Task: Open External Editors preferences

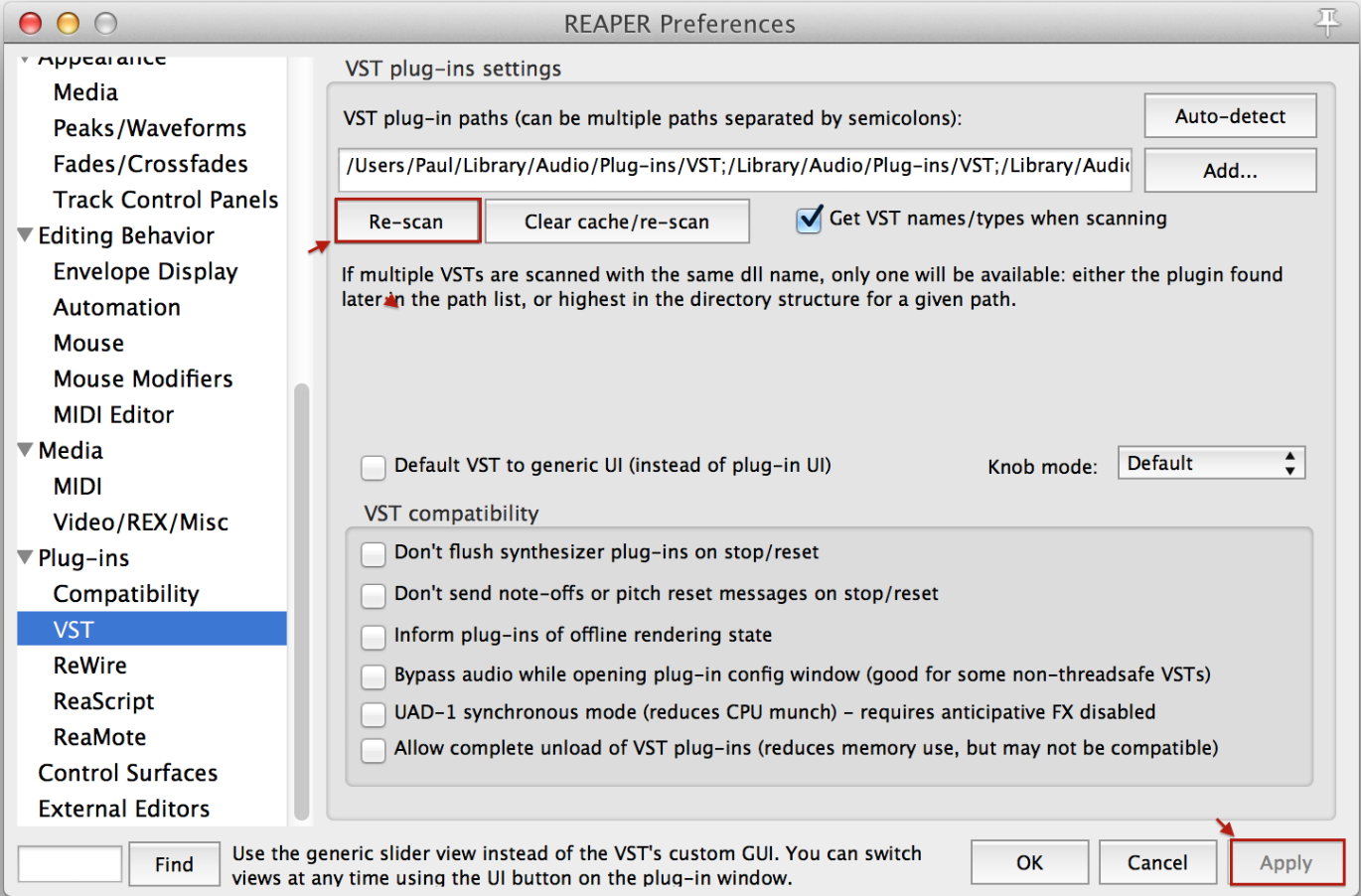Action: click(x=124, y=808)
